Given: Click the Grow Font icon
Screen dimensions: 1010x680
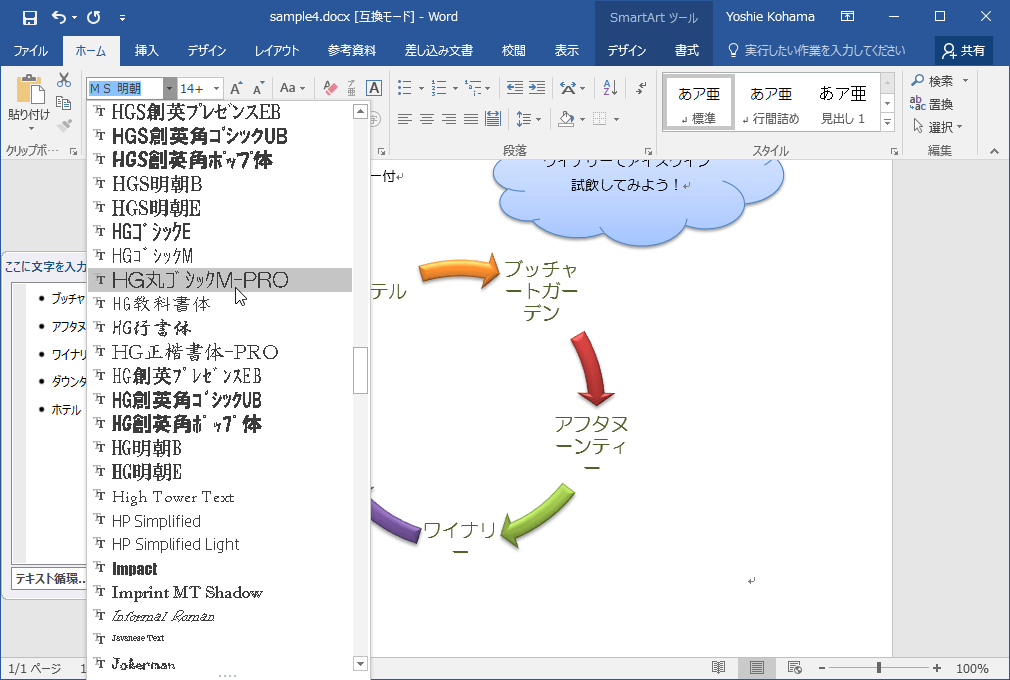Looking at the screenshot, I should click(x=236, y=88).
